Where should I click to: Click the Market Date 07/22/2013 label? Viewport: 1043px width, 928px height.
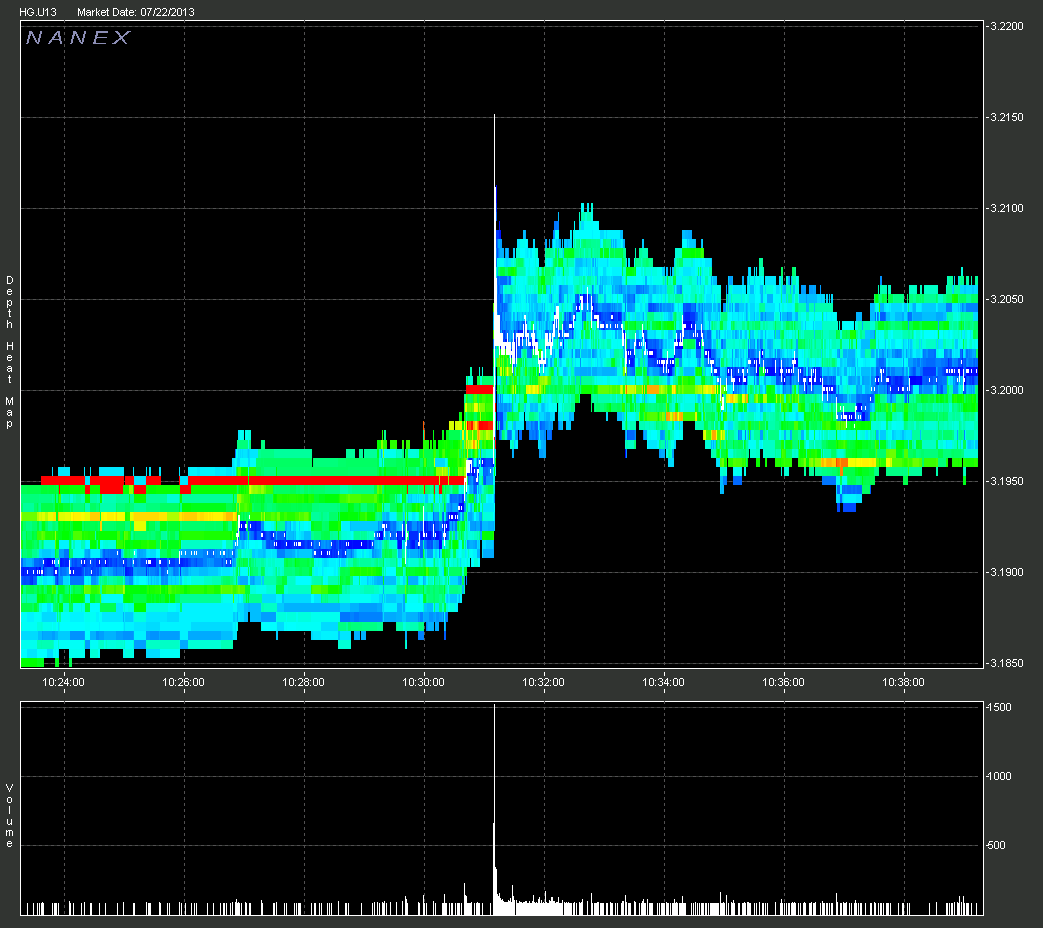tap(136, 12)
